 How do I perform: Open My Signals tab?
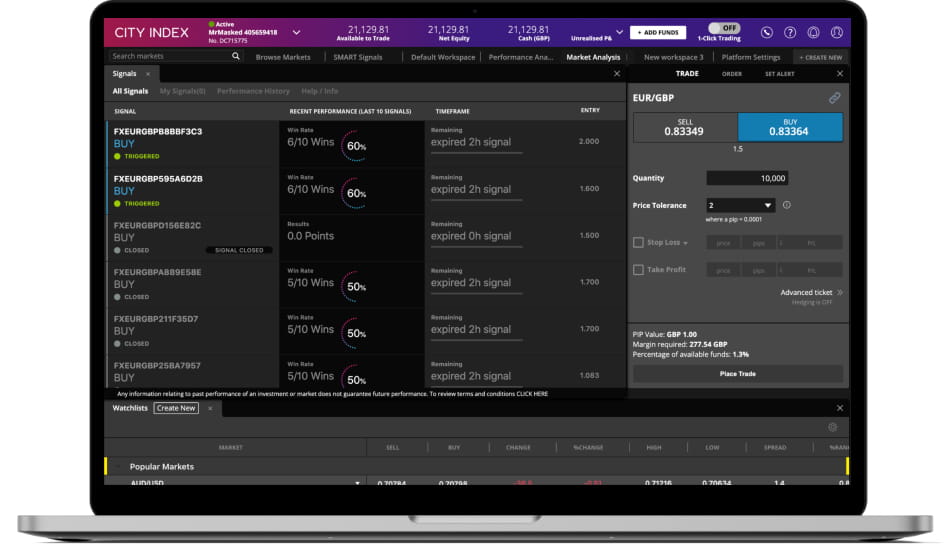182,91
